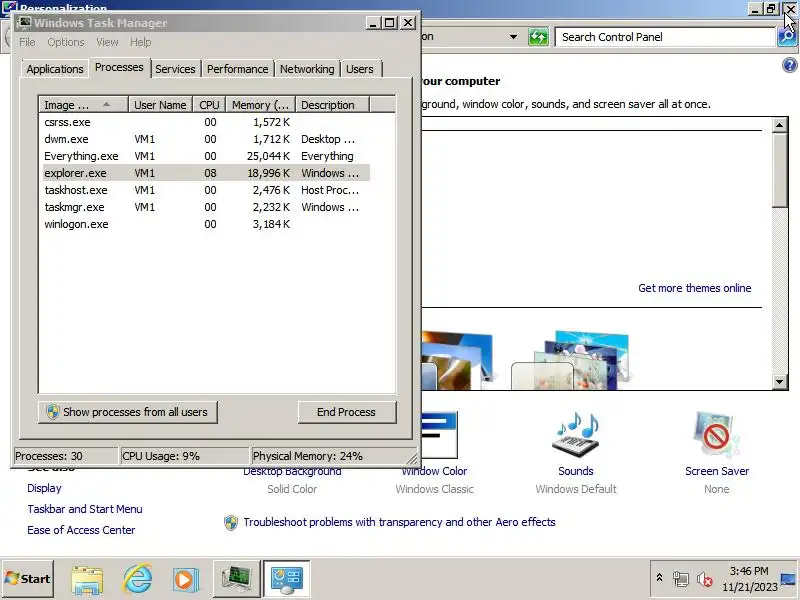Open the network tray icon
The image size is (800, 600).
pyautogui.click(x=680, y=579)
